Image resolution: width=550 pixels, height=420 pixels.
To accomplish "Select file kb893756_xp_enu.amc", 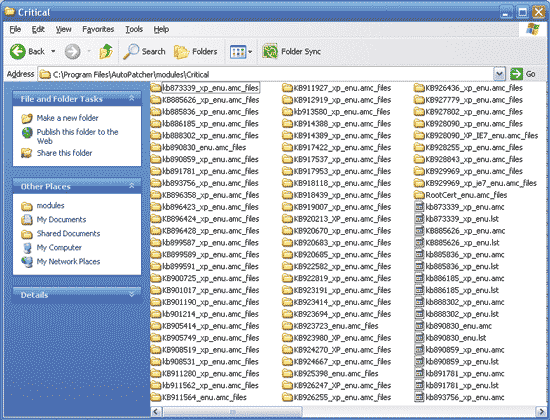I will (x=460, y=398).
